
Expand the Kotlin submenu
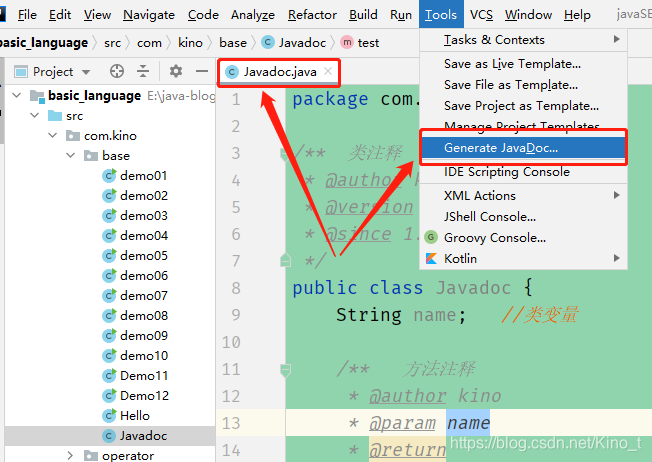click(523, 259)
